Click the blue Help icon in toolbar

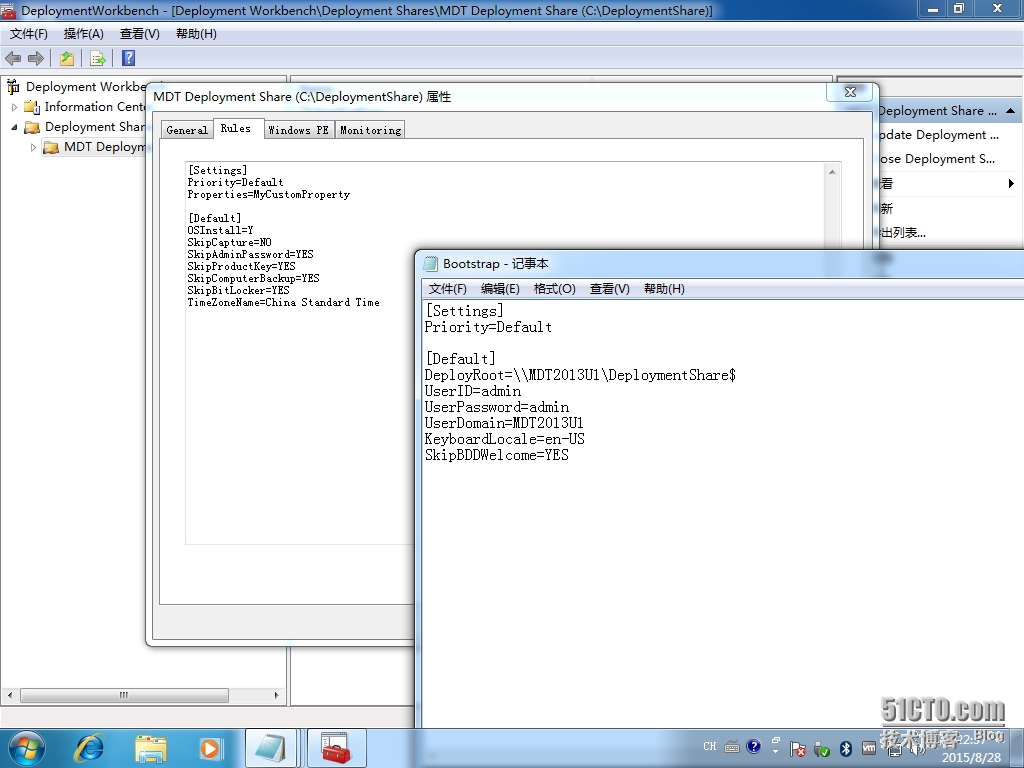coord(129,58)
